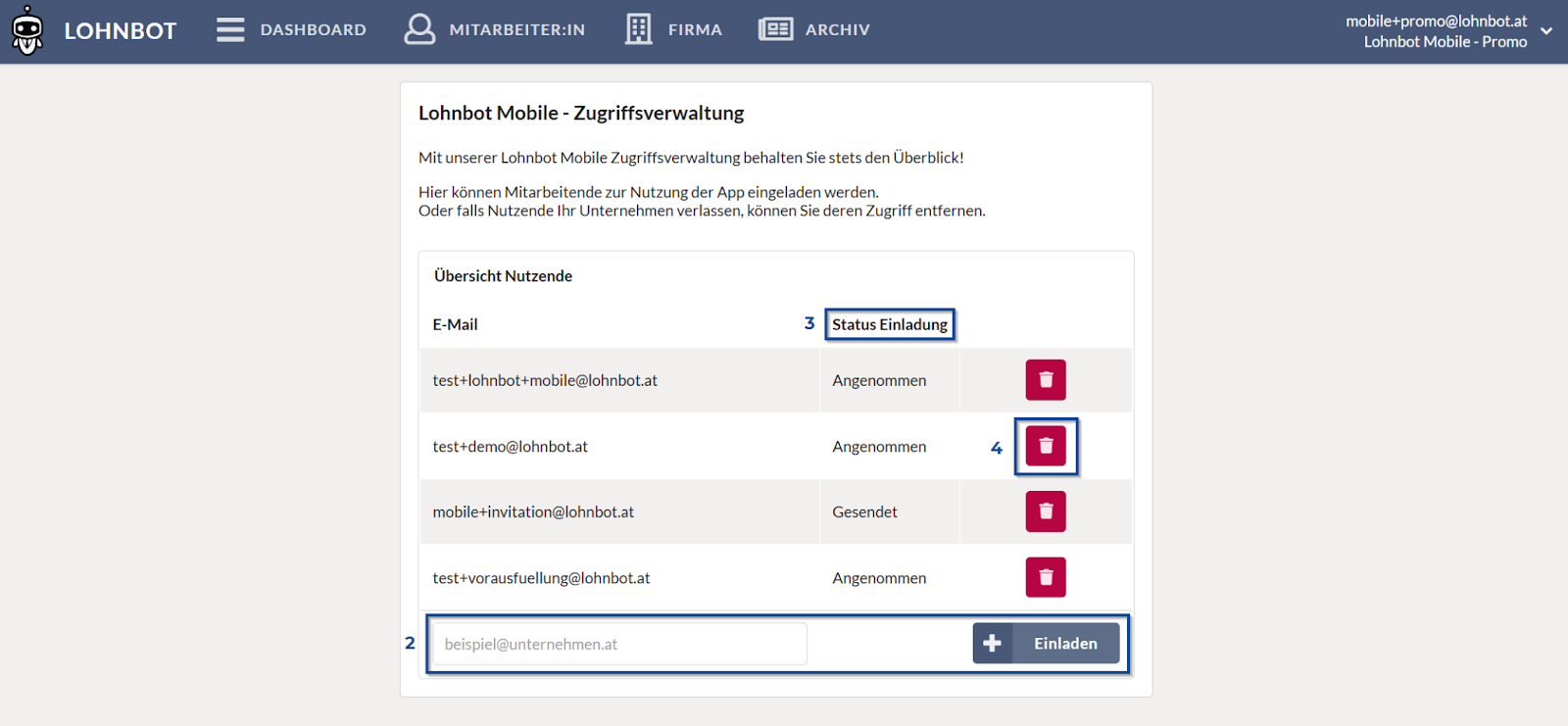Click the Dashboard hamburger icon

[230, 29]
